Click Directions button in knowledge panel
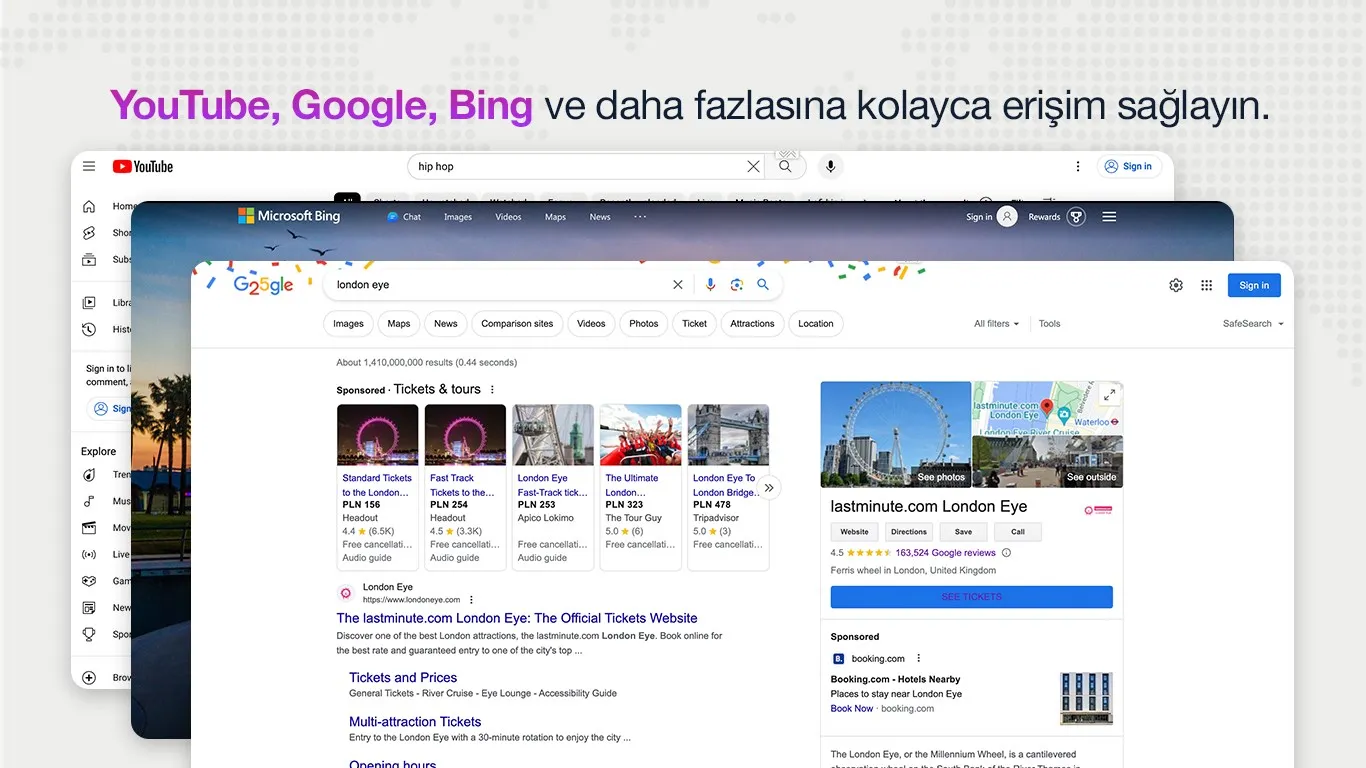This screenshot has height=768, width=1366. 909,532
